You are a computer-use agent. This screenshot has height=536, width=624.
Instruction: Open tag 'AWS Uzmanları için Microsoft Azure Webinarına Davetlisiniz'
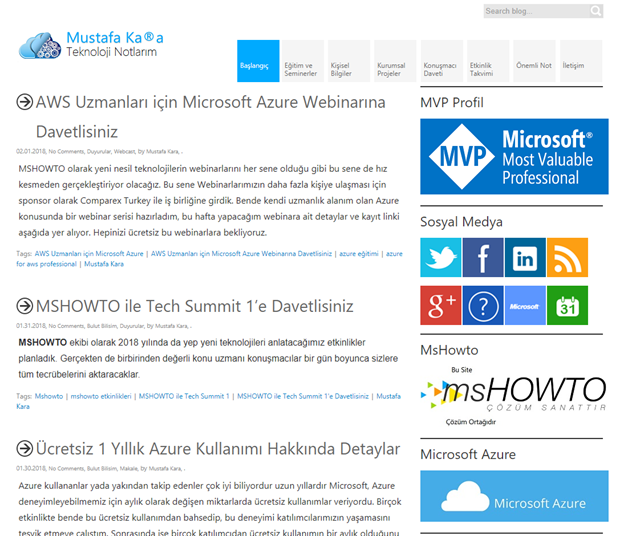point(241,253)
